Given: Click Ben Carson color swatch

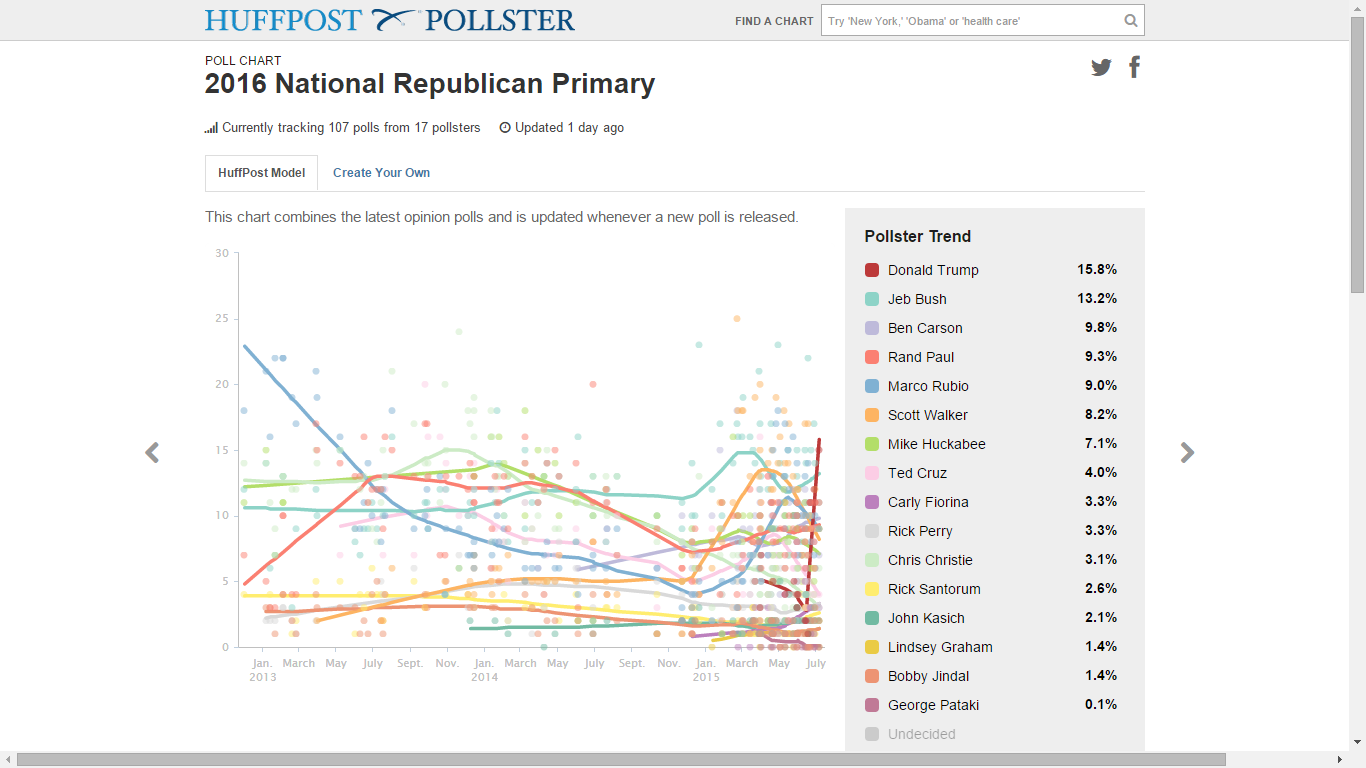Looking at the screenshot, I should (872, 328).
